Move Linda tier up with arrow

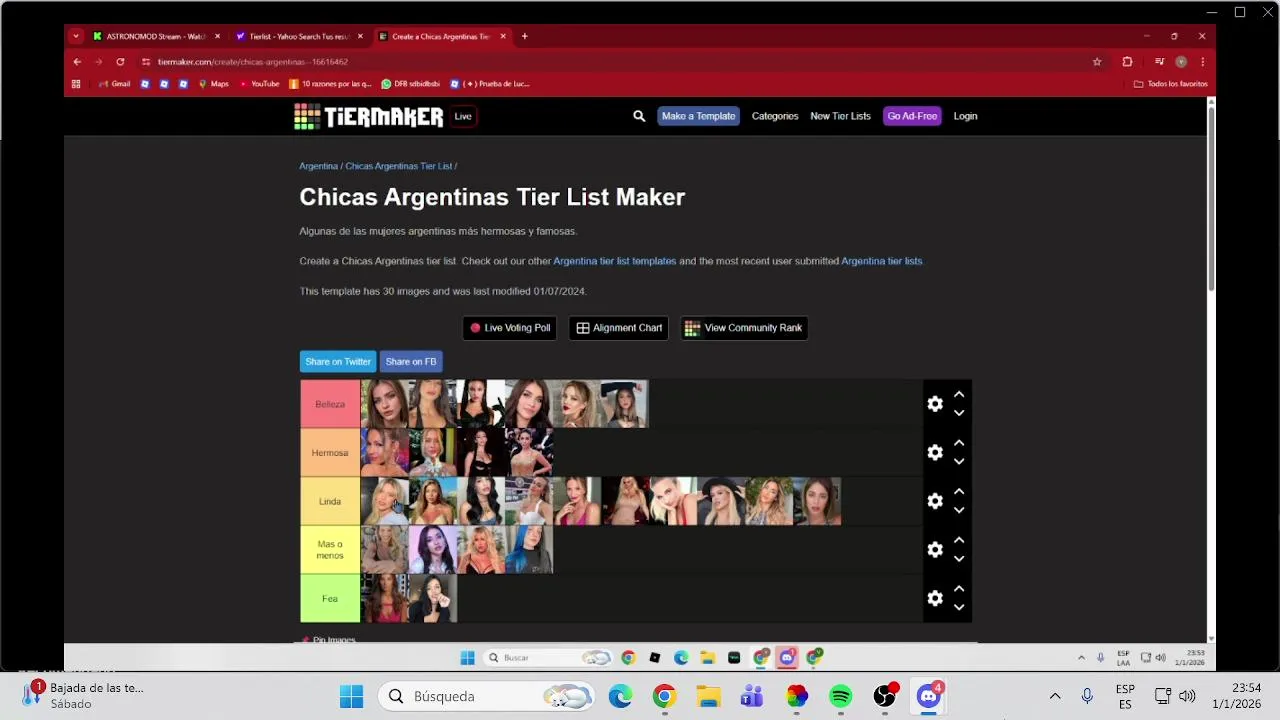point(959,492)
